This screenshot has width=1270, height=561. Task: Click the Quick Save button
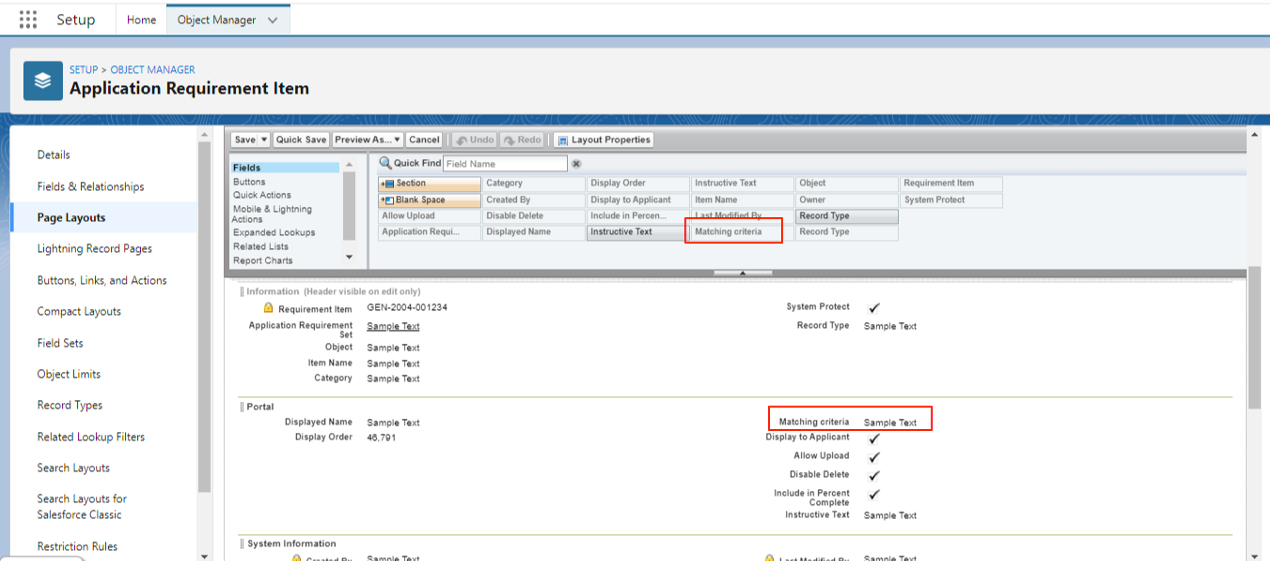(301, 140)
